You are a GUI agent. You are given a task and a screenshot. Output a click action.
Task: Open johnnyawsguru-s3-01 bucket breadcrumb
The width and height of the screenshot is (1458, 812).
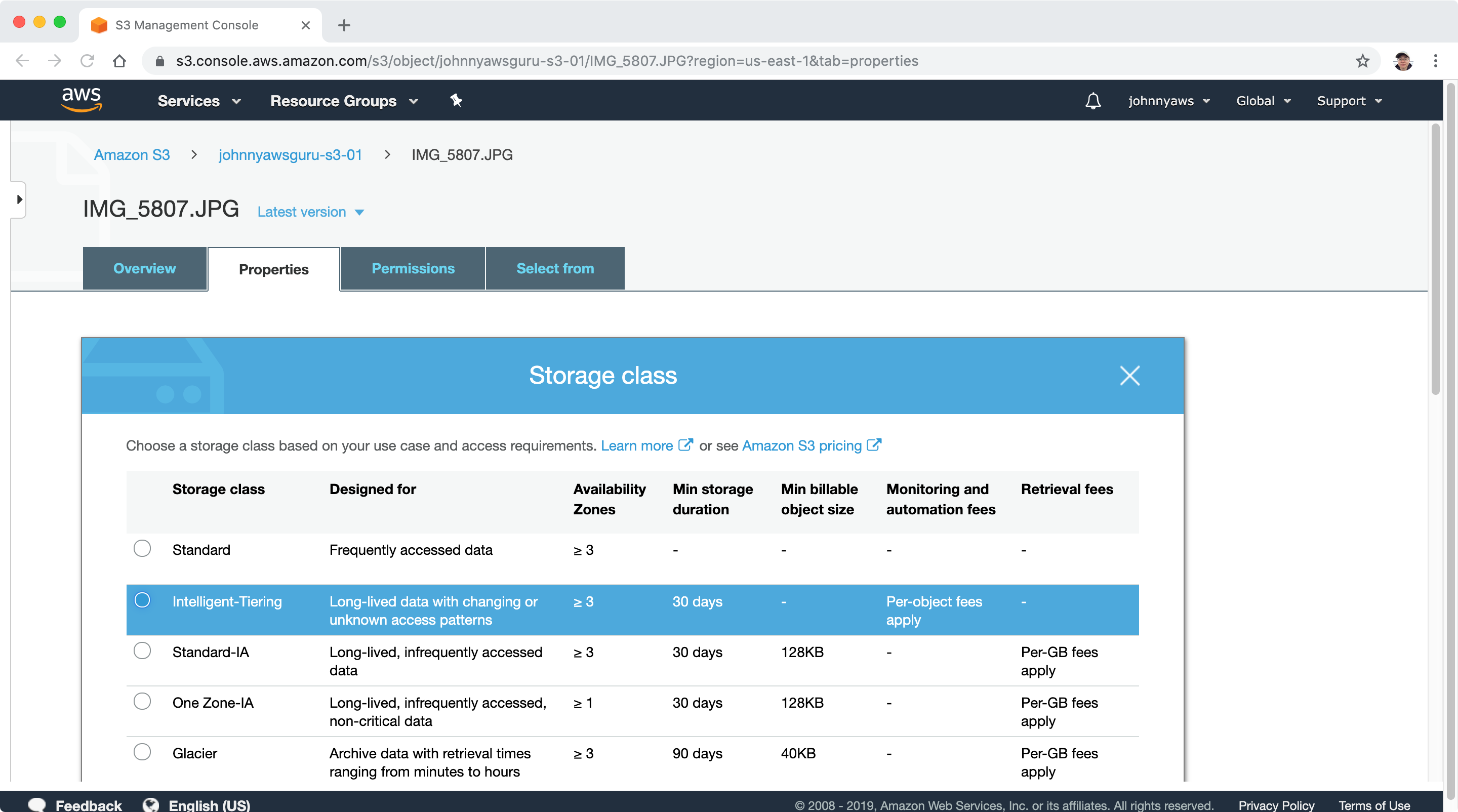click(x=291, y=154)
